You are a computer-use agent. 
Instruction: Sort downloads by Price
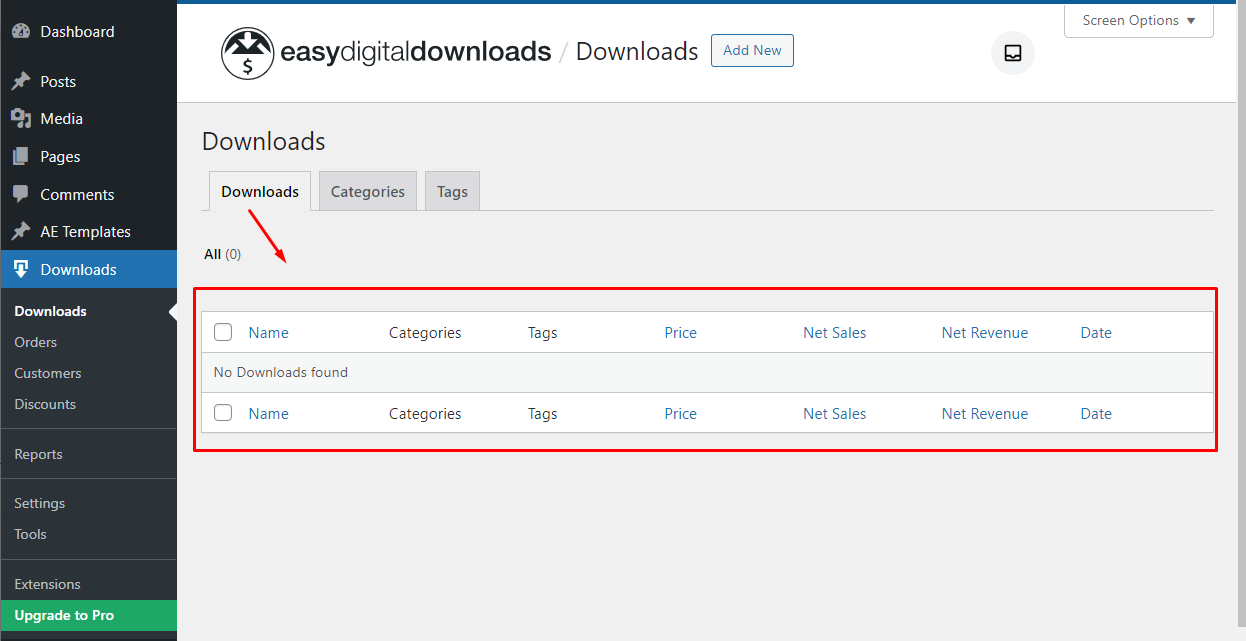[680, 332]
